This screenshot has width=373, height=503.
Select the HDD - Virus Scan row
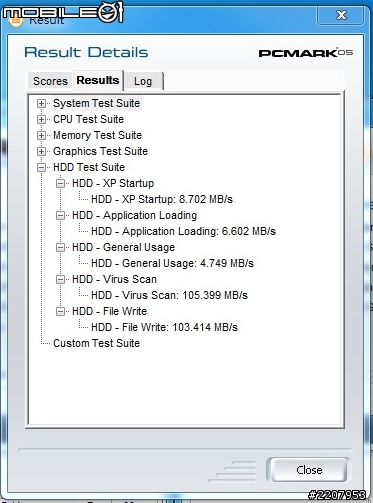pos(114,279)
